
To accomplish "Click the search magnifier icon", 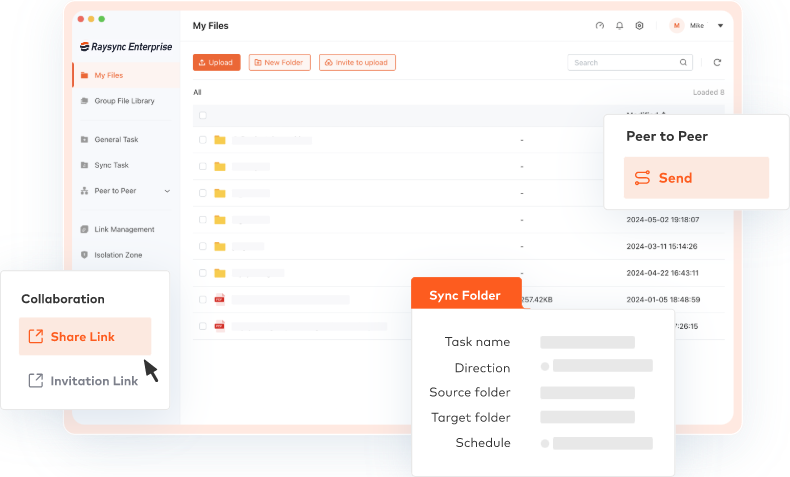I will [x=684, y=62].
